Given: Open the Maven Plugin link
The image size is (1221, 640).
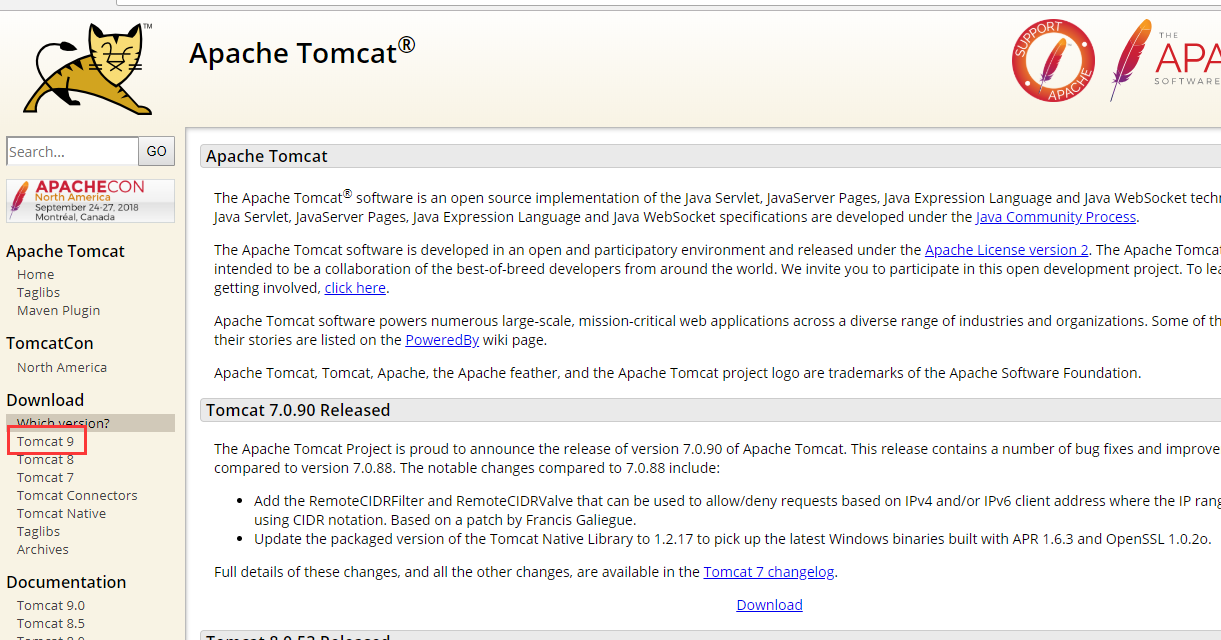Looking at the screenshot, I should pyautogui.click(x=58, y=310).
